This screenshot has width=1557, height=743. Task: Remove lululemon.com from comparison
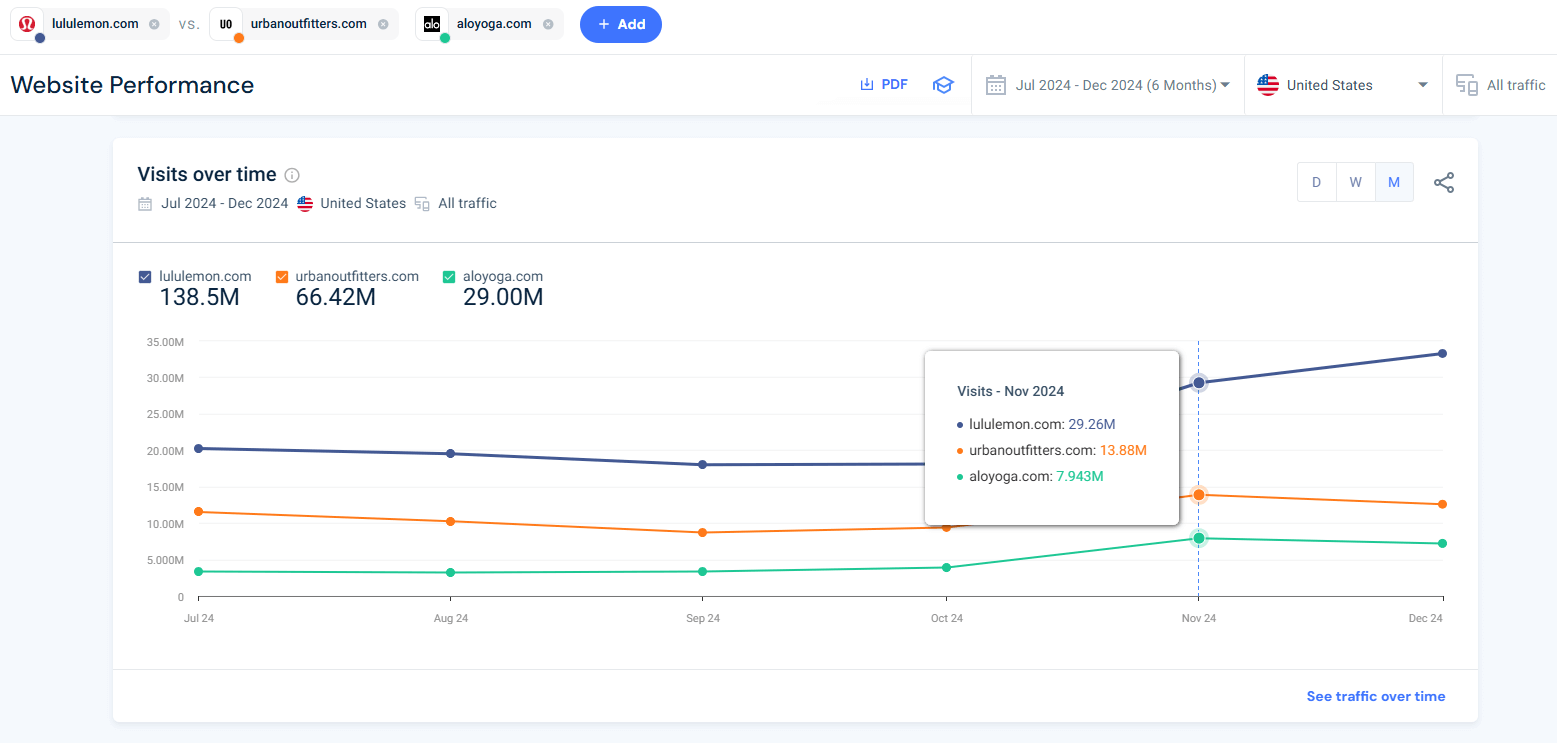pos(154,24)
